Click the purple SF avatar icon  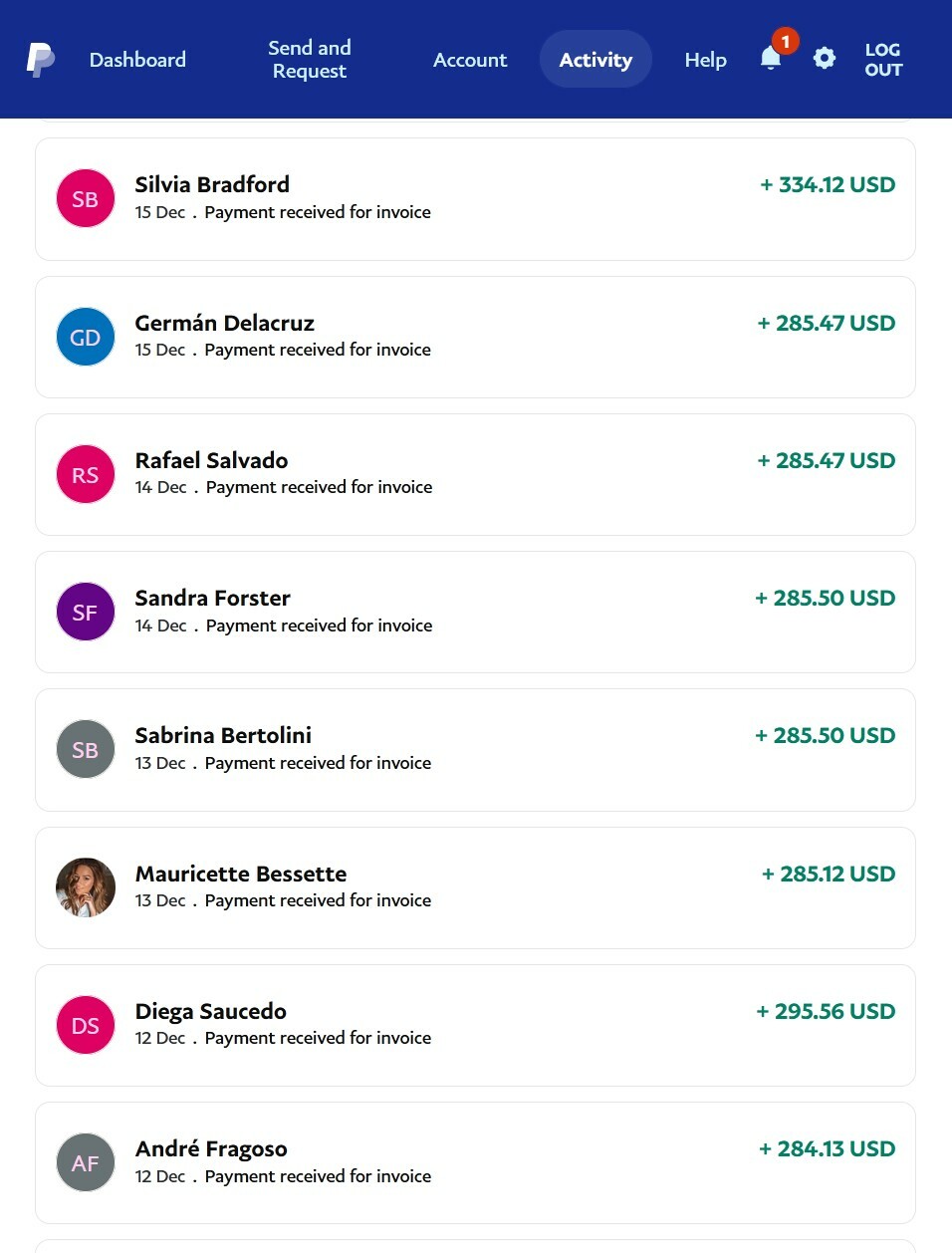[x=86, y=612]
